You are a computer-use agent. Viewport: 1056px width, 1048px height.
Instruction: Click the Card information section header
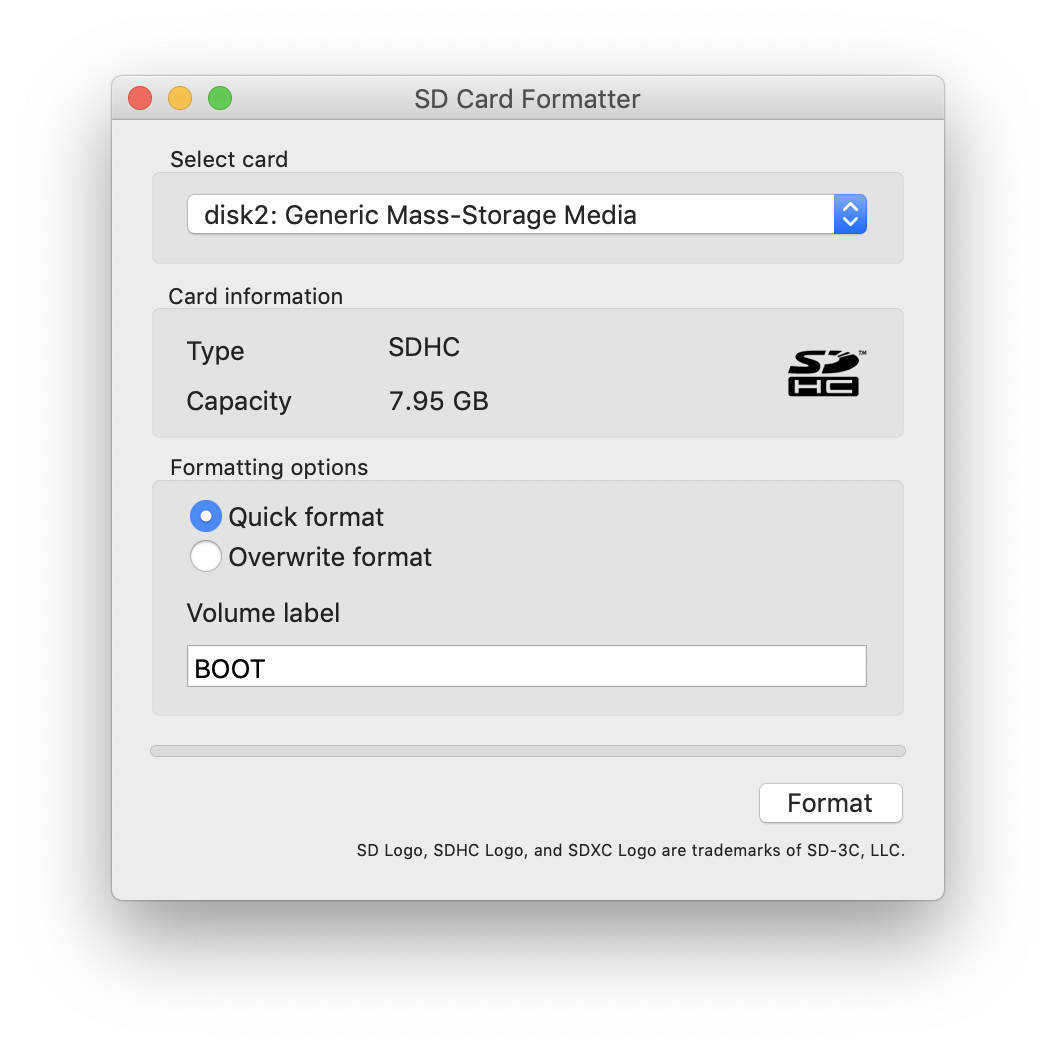256,296
